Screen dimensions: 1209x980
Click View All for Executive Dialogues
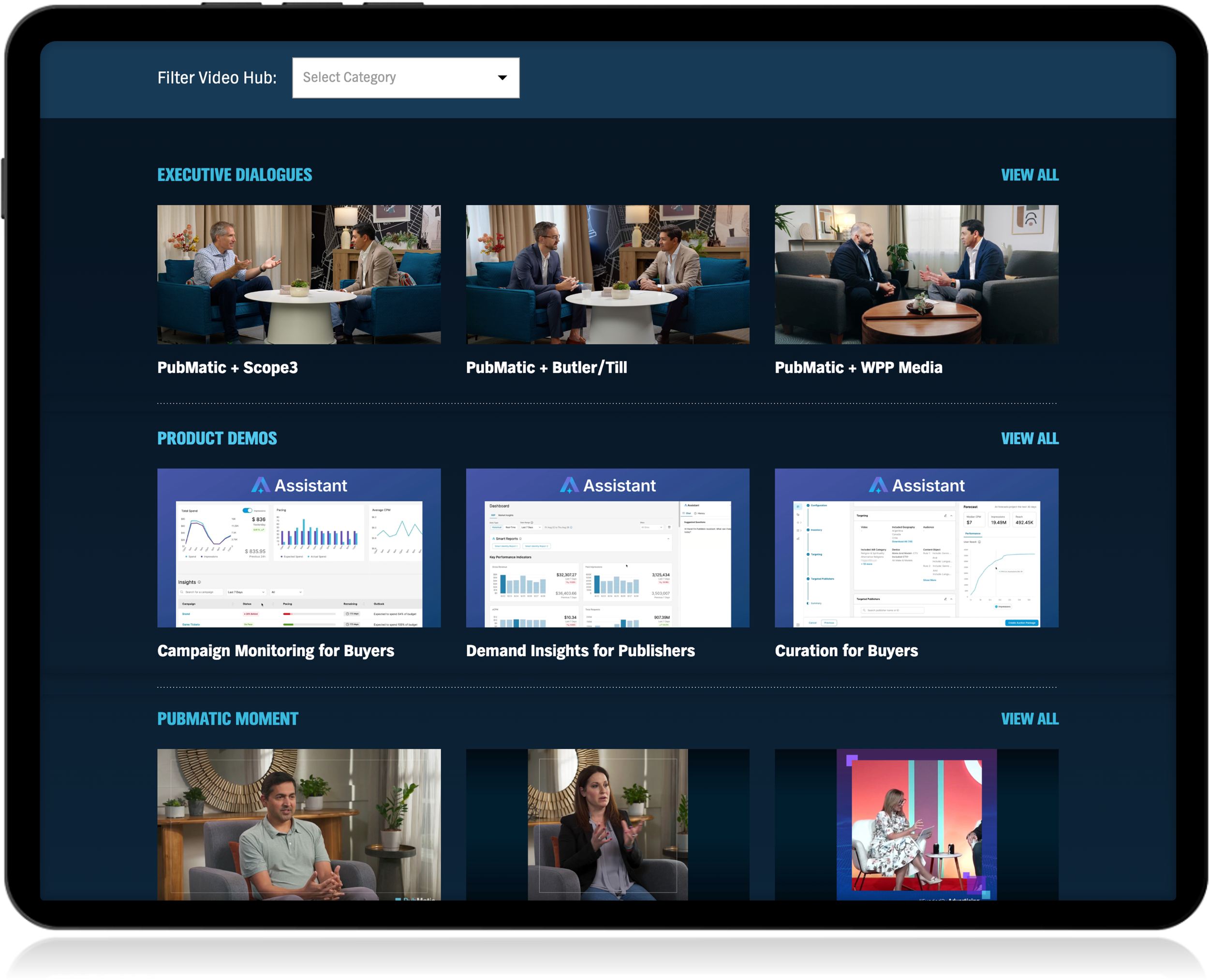click(1030, 175)
